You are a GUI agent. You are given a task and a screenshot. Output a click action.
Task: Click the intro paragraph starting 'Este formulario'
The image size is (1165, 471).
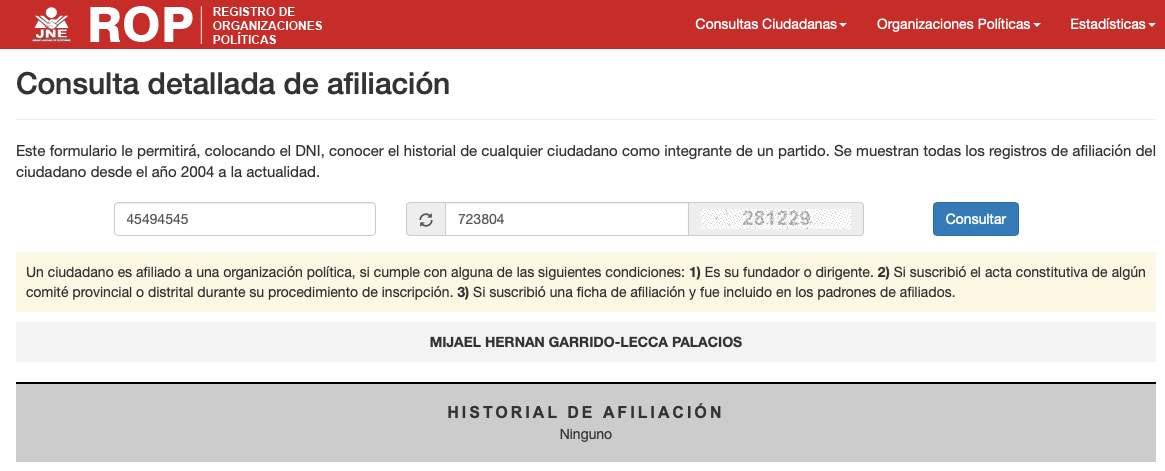[585, 161]
